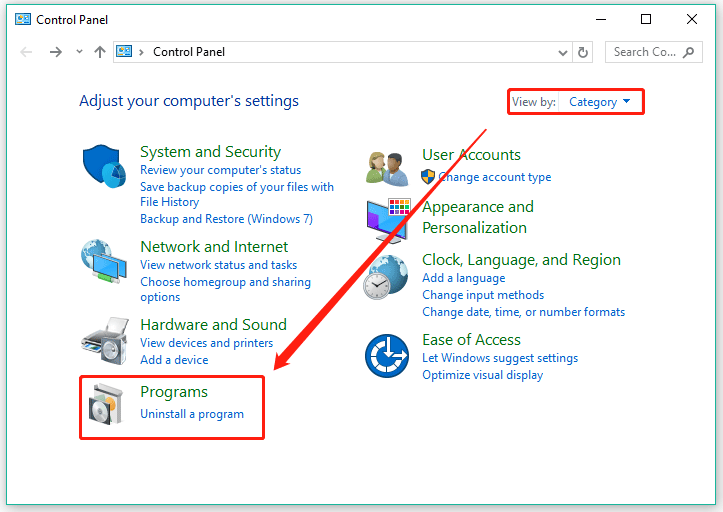Open the System and Security shield icon

pos(104,166)
